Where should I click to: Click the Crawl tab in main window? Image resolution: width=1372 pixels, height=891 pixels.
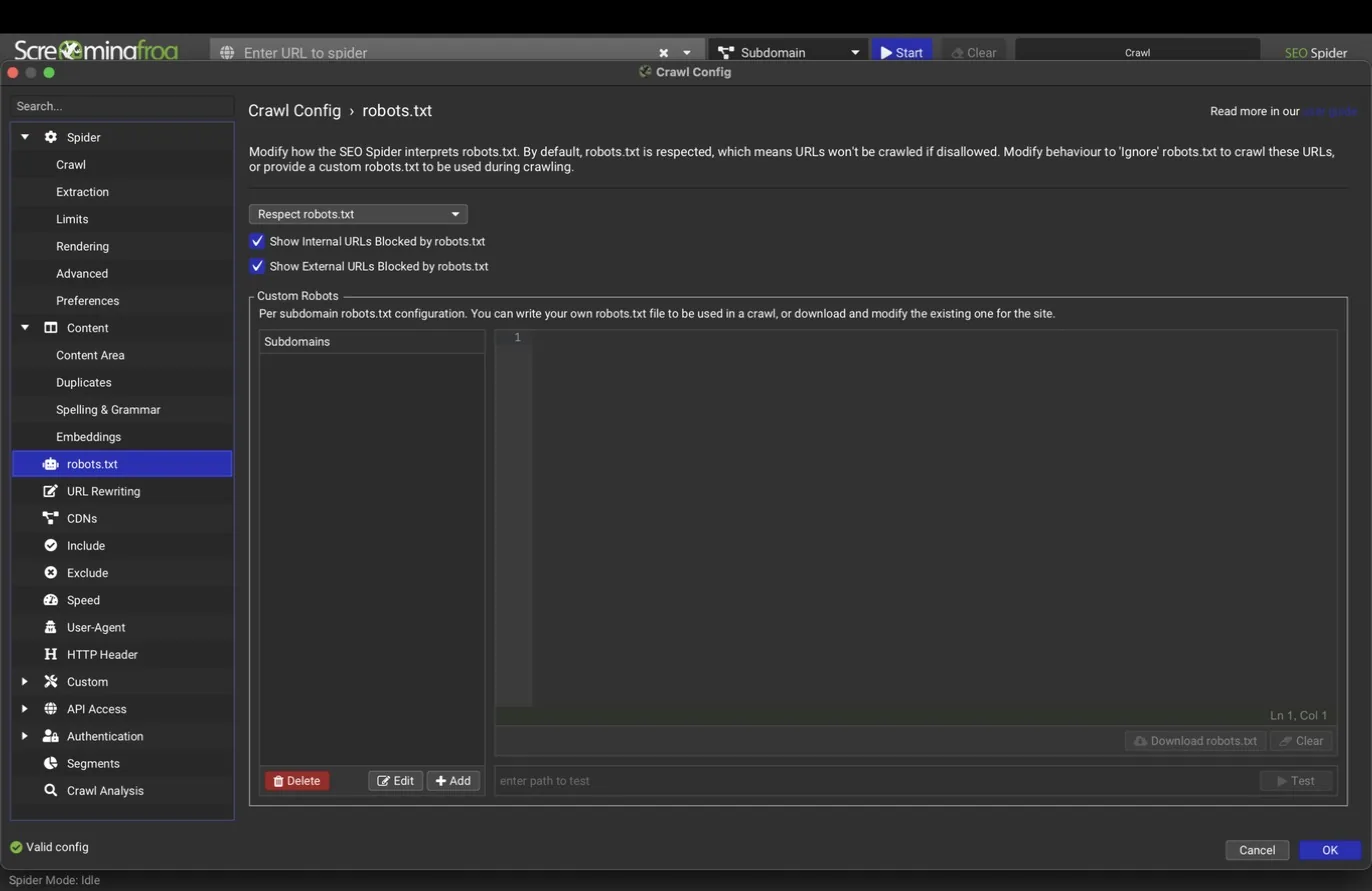[x=1138, y=52]
